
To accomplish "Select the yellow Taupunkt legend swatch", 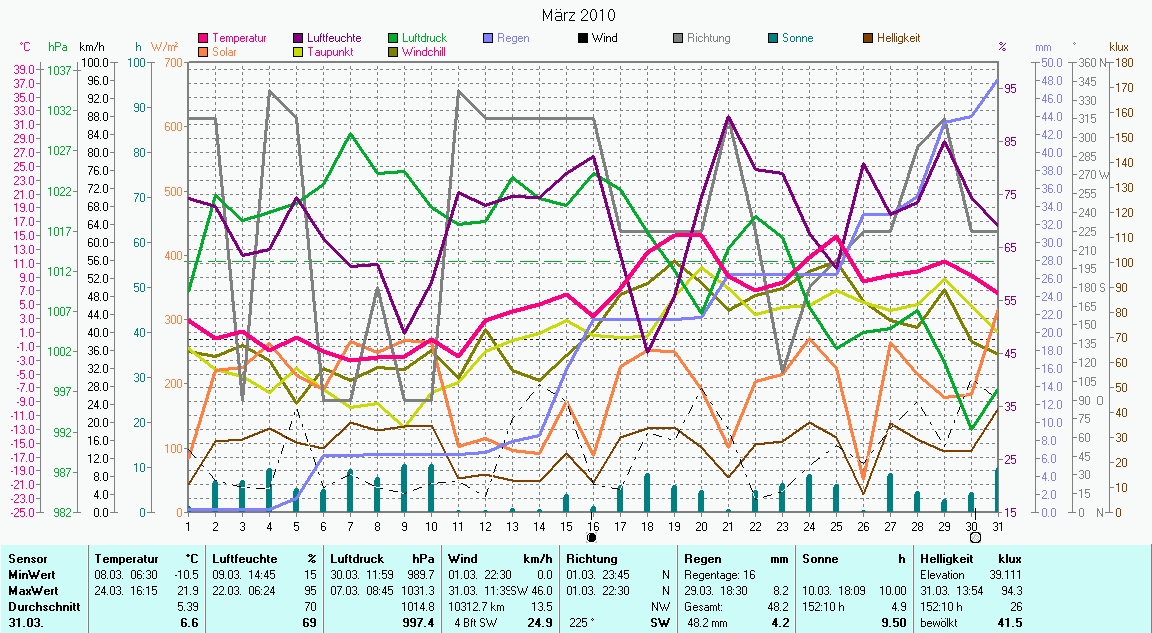I will point(300,51).
